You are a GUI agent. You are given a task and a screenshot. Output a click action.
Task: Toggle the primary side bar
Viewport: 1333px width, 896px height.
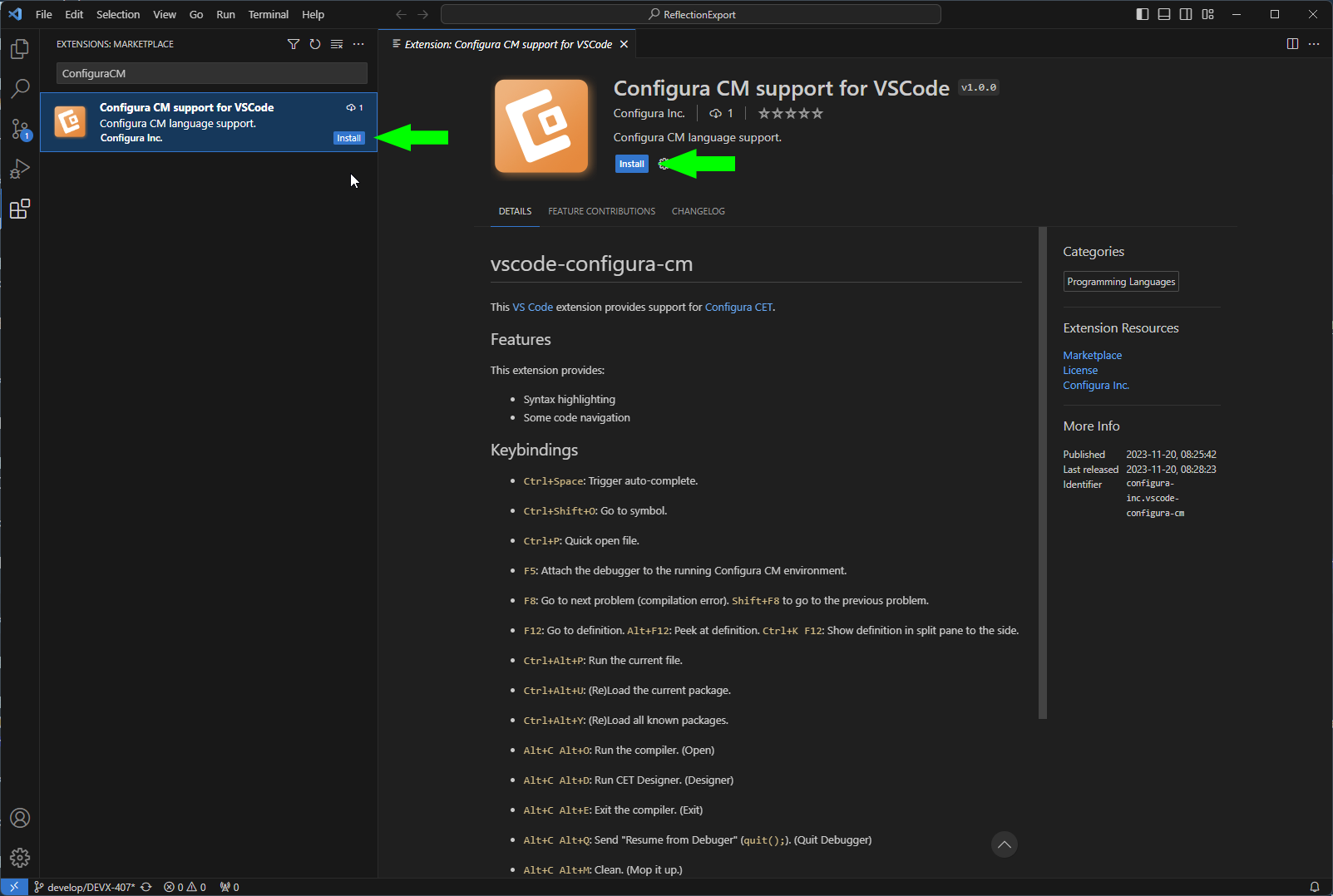1142,14
